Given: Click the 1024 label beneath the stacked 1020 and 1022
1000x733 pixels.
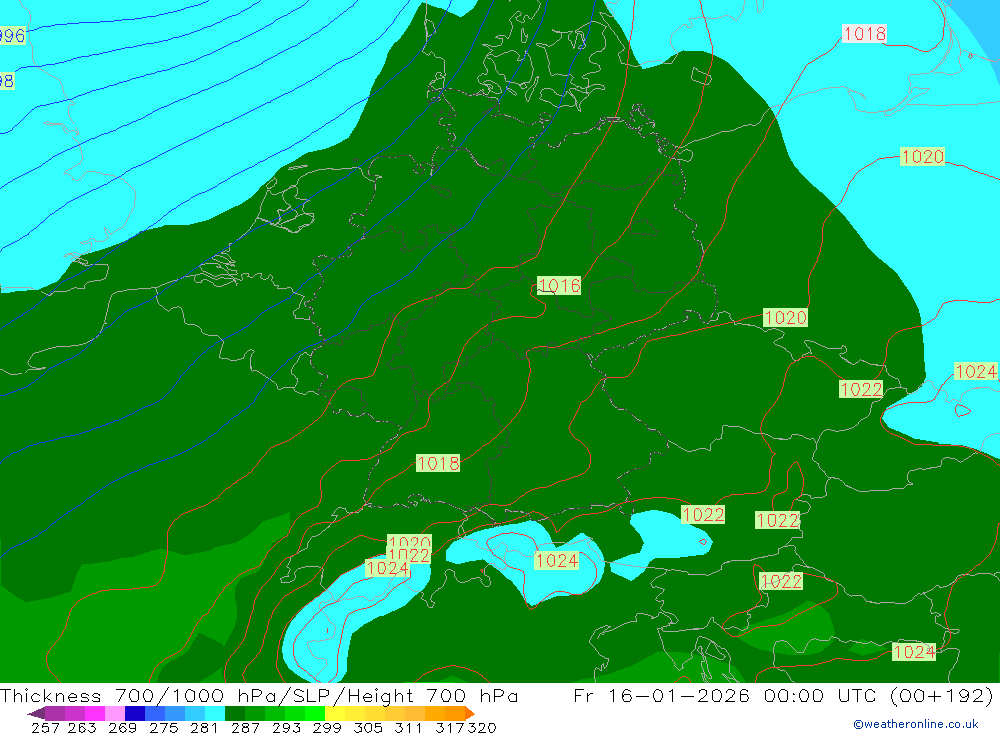Looking at the screenshot, I should [386, 568].
